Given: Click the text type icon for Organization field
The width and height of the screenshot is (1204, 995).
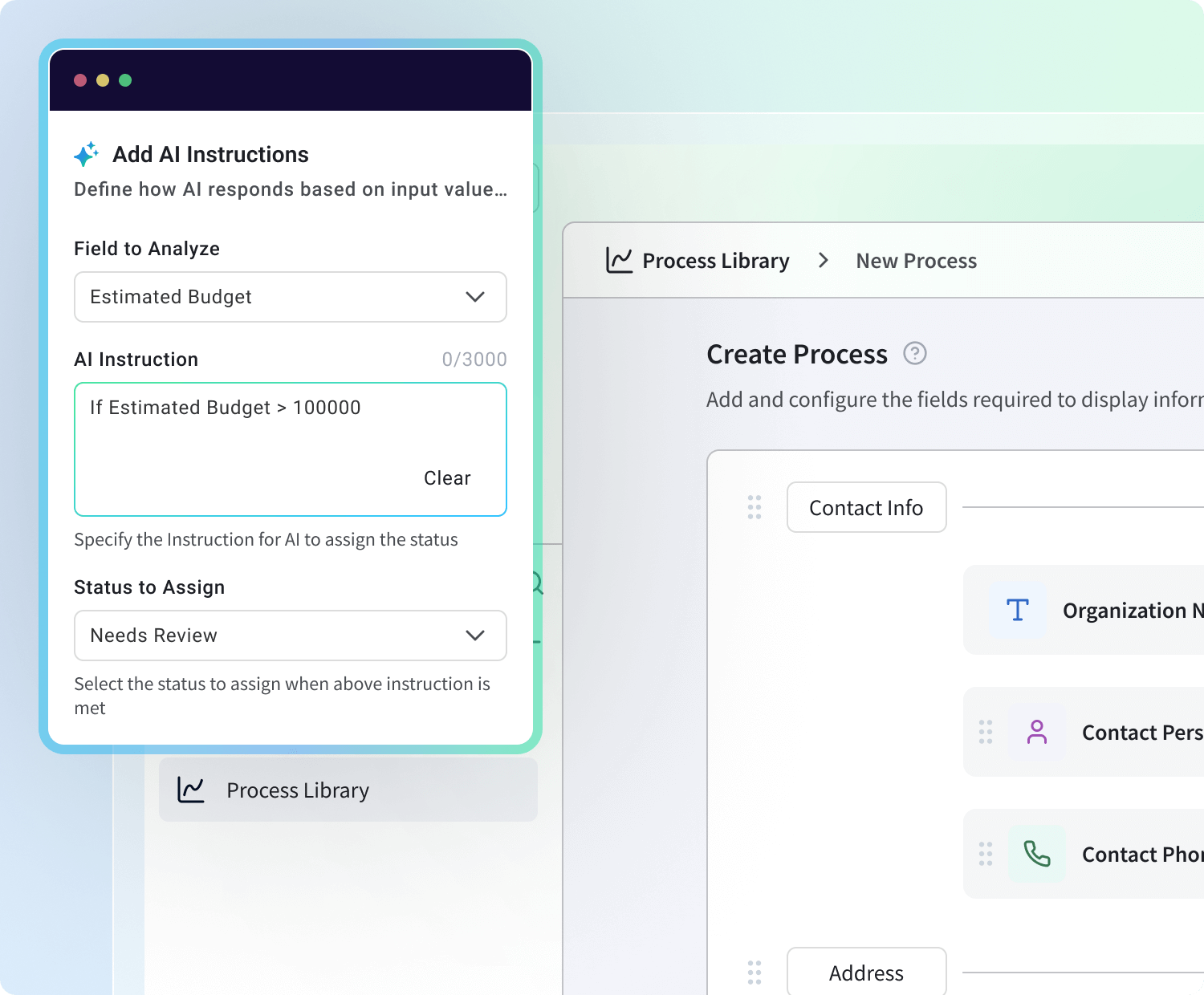Looking at the screenshot, I should pos(1018,610).
